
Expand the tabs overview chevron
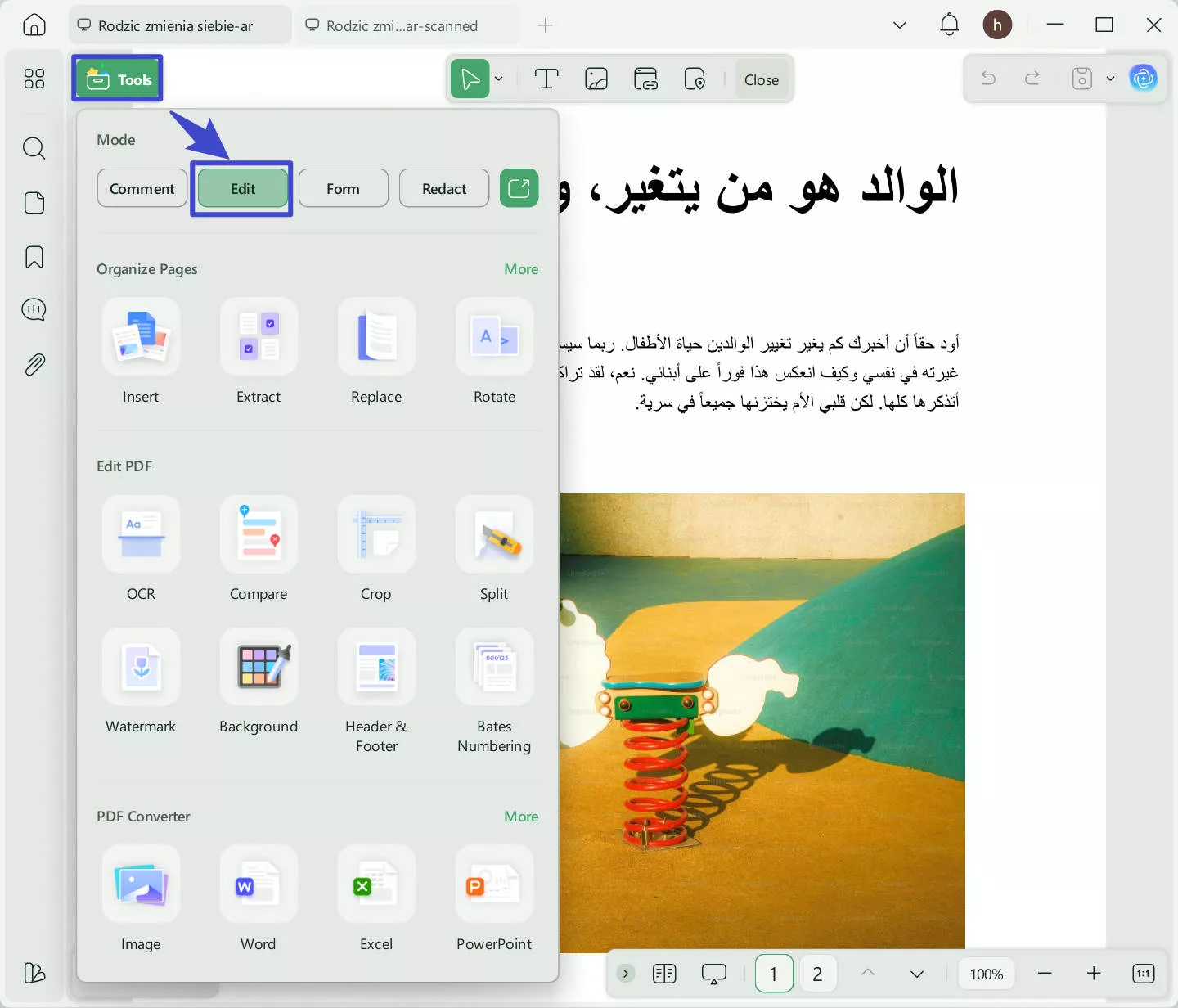coord(900,25)
